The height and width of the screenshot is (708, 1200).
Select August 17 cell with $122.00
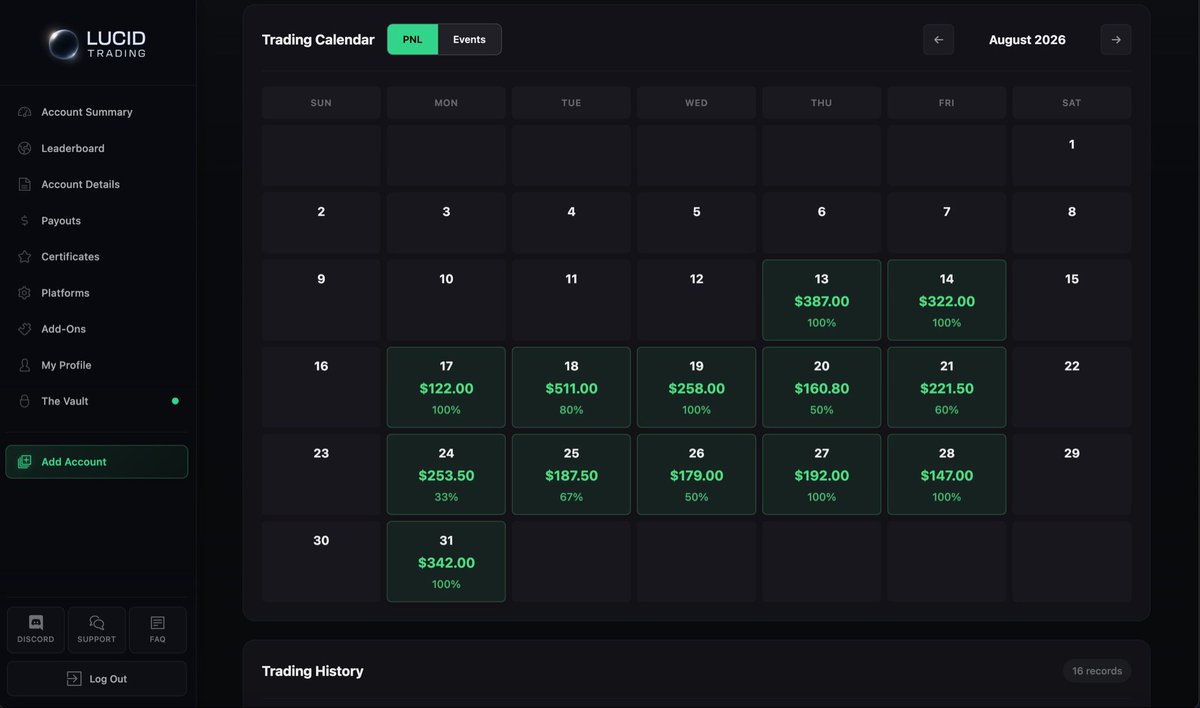point(446,387)
